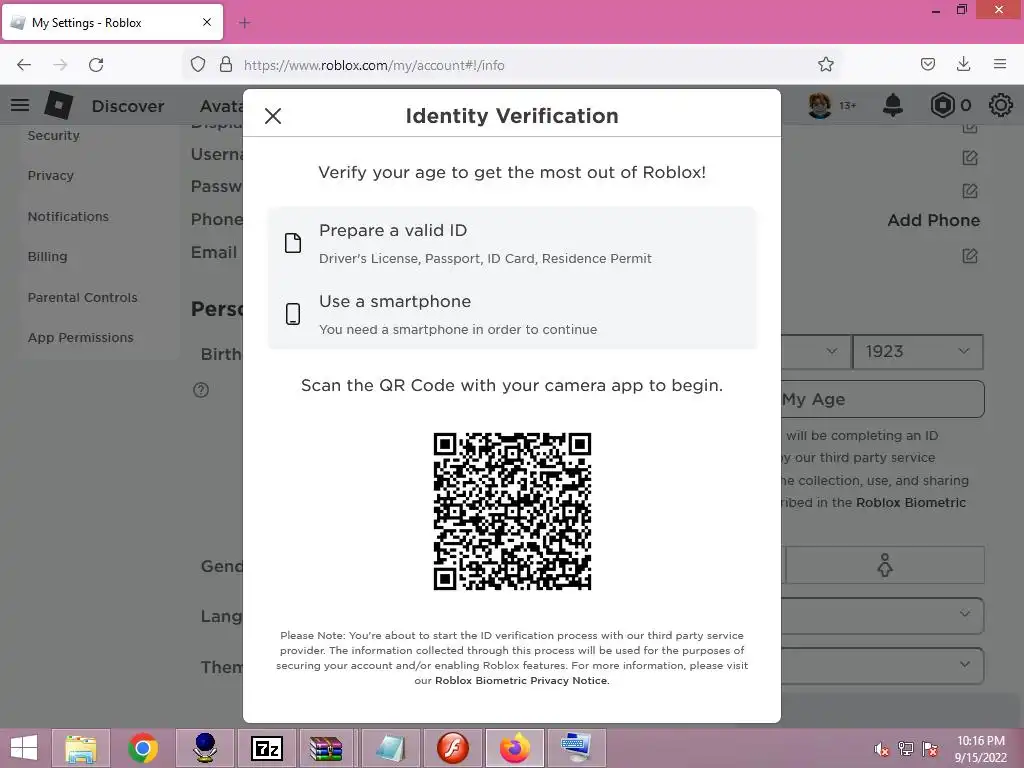Click the birthday help question mark icon
Image resolution: width=1024 pixels, height=768 pixels.
point(201,390)
